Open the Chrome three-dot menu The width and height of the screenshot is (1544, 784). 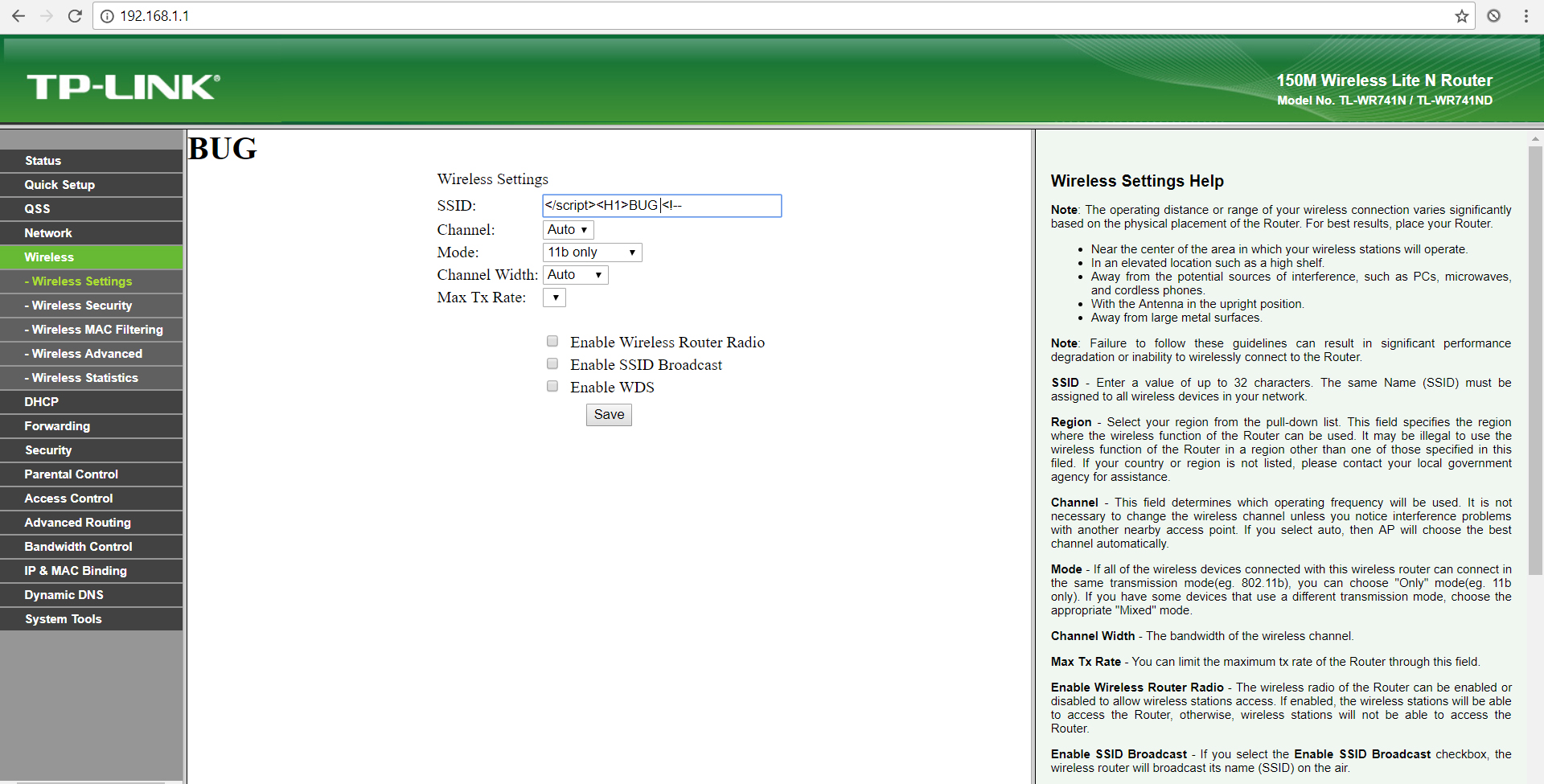point(1526,16)
